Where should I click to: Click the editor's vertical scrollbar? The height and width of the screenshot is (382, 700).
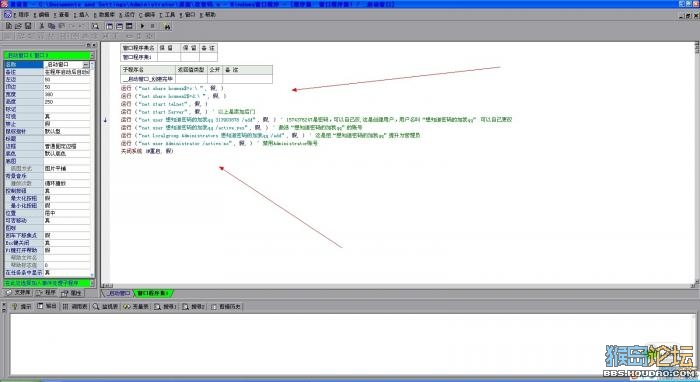coord(697,164)
